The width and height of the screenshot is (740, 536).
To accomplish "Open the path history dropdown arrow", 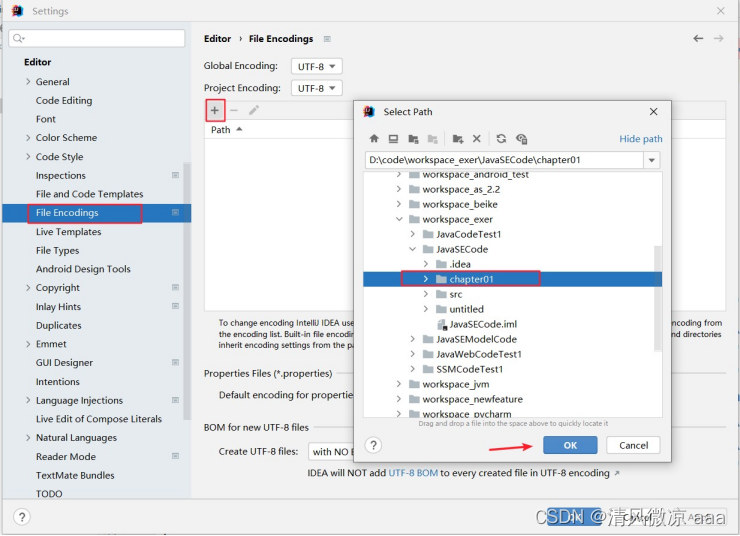I will pyautogui.click(x=651, y=160).
